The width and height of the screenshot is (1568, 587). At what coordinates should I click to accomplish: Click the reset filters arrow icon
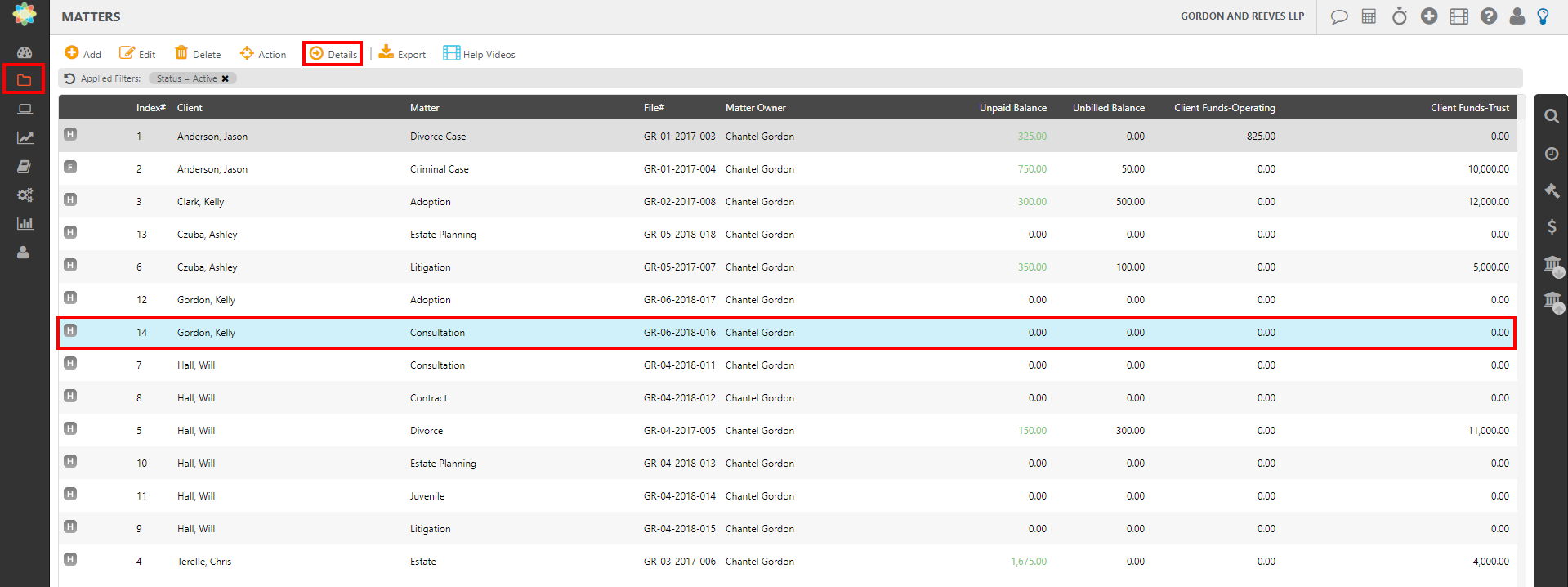69,78
